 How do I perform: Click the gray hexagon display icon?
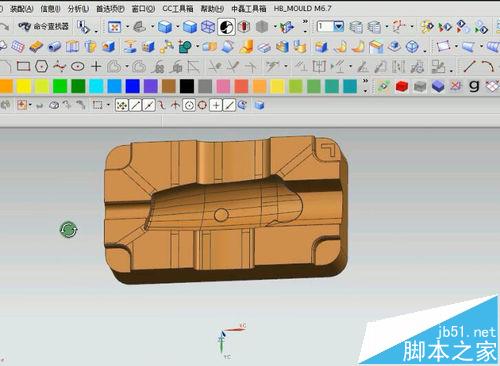click(x=262, y=27)
